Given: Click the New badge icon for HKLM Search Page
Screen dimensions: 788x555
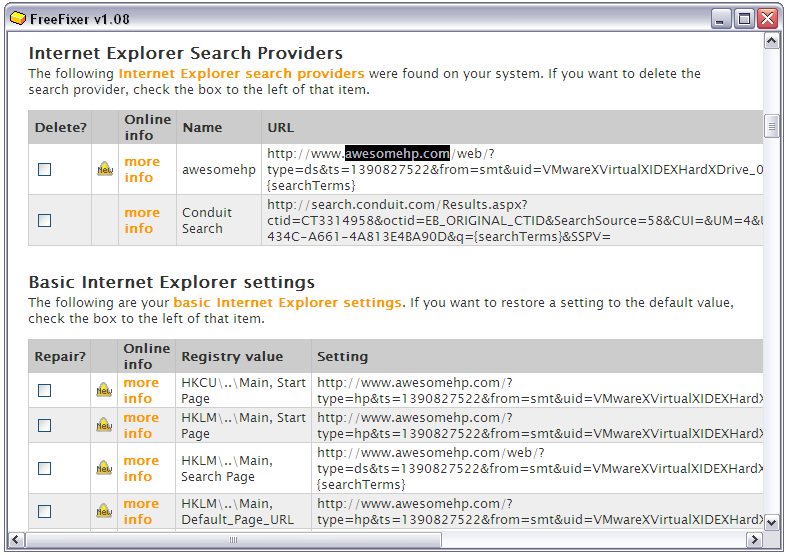Looking at the screenshot, I should (x=104, y=468).
